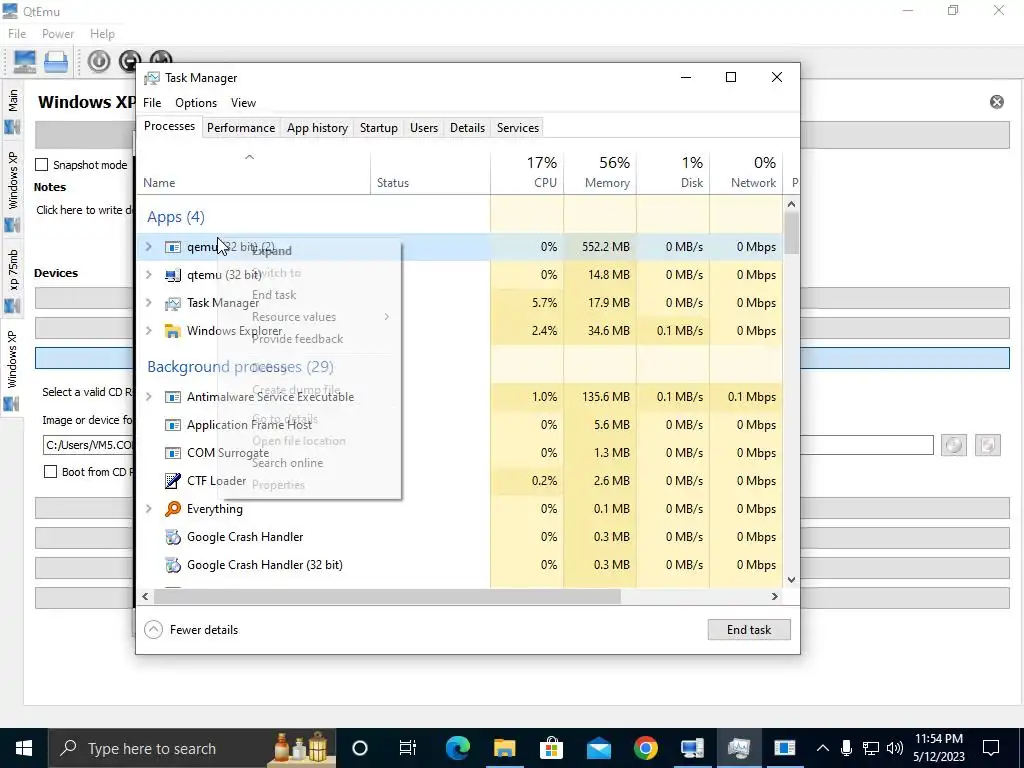This screenshot has width=1024, height=768.
Task: Select the COM Surrogate icon
Action: [172, 453]
